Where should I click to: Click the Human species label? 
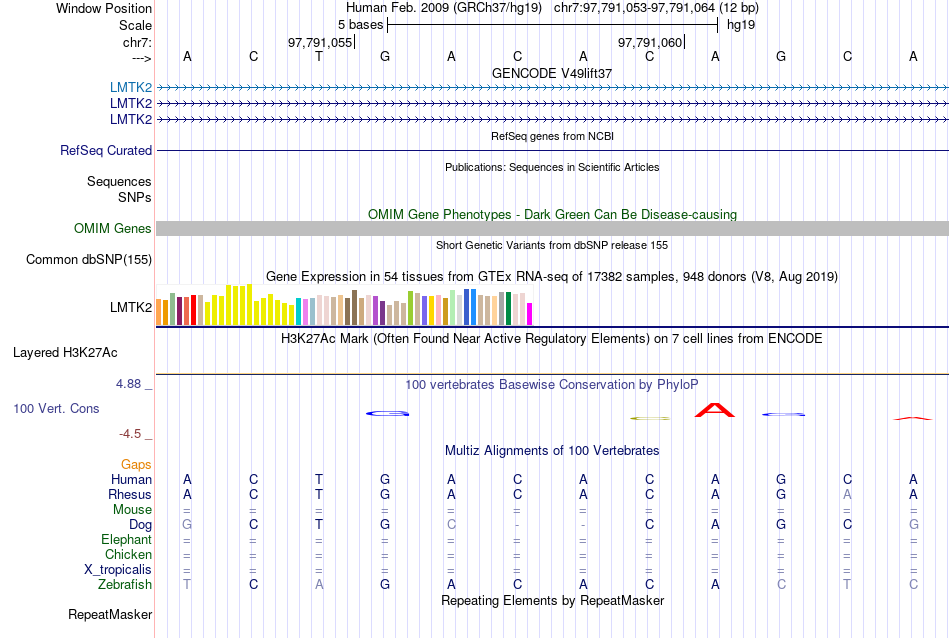(x=131, y=479)
